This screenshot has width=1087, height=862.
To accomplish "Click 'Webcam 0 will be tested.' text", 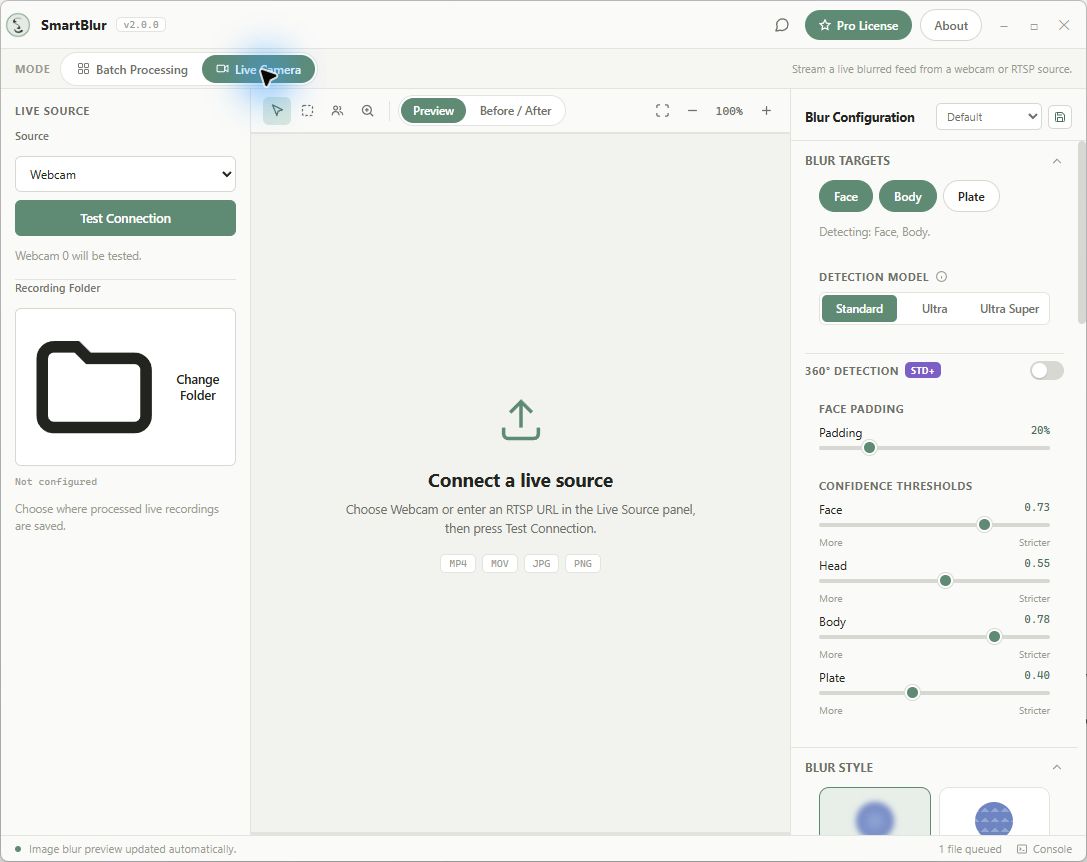I will click(x=78, y=255).
